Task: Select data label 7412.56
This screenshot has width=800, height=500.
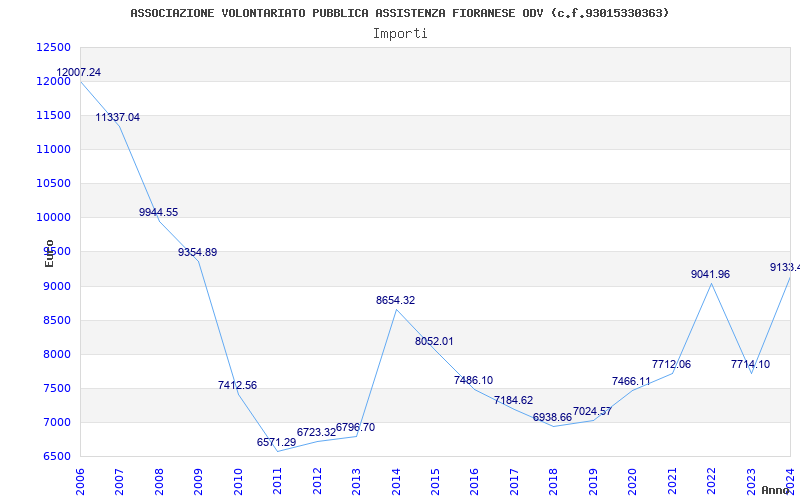Action: pyautogui.click(x=237, y=385)
